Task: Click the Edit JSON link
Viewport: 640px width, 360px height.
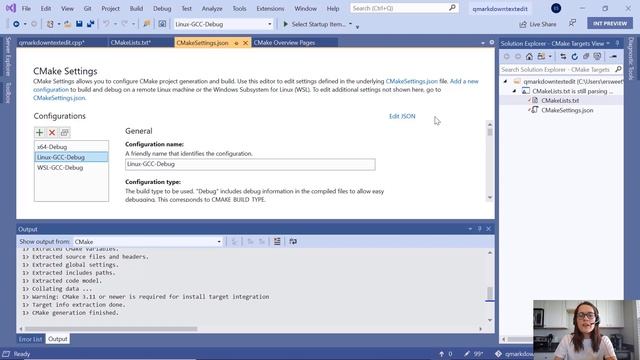Action: [402, 116]
